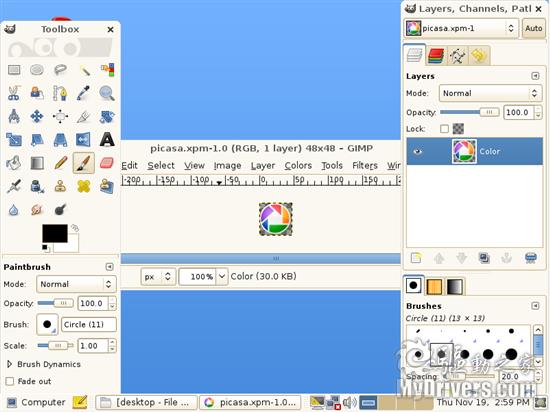Select the Ink tool
The width and height of the screenshot is (550, 412).
point(37,186)
